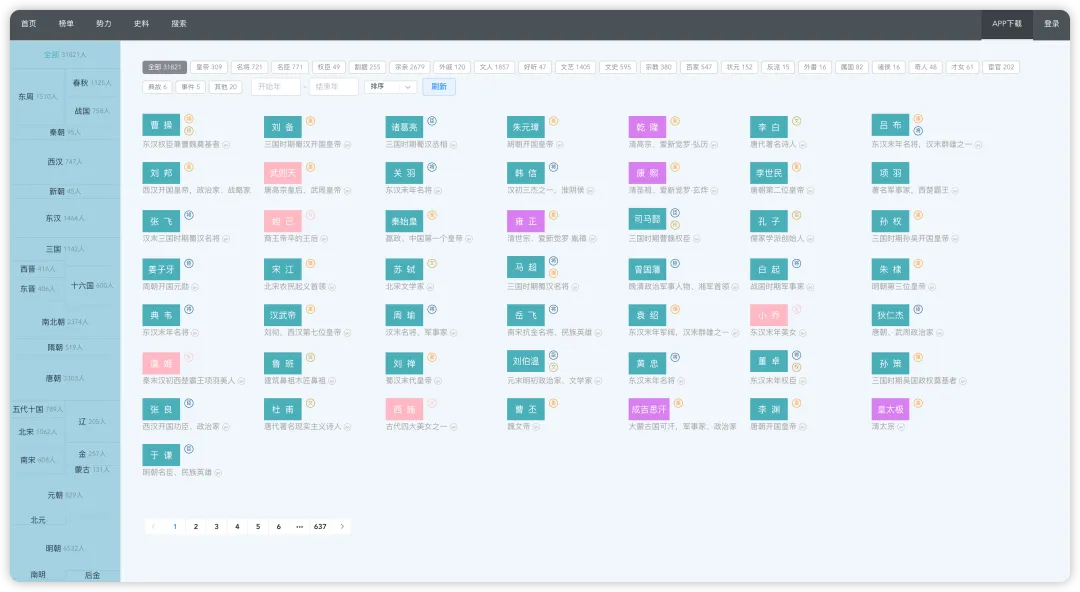Click the APP下载 tab in header

tap(1007, 24)
